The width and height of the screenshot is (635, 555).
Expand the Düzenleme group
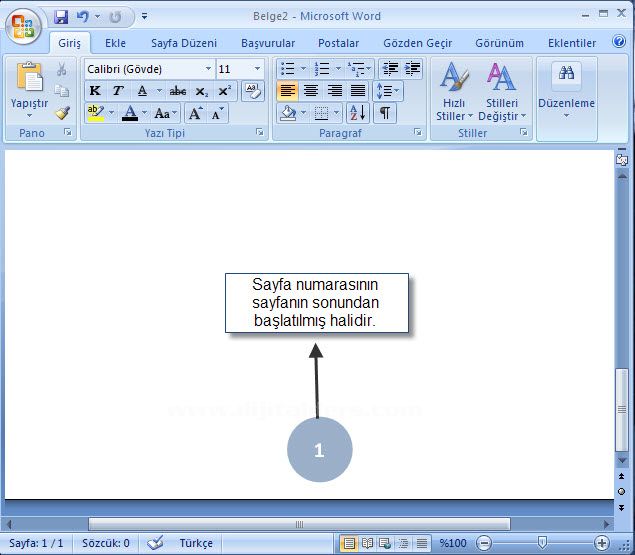[566, 92]
